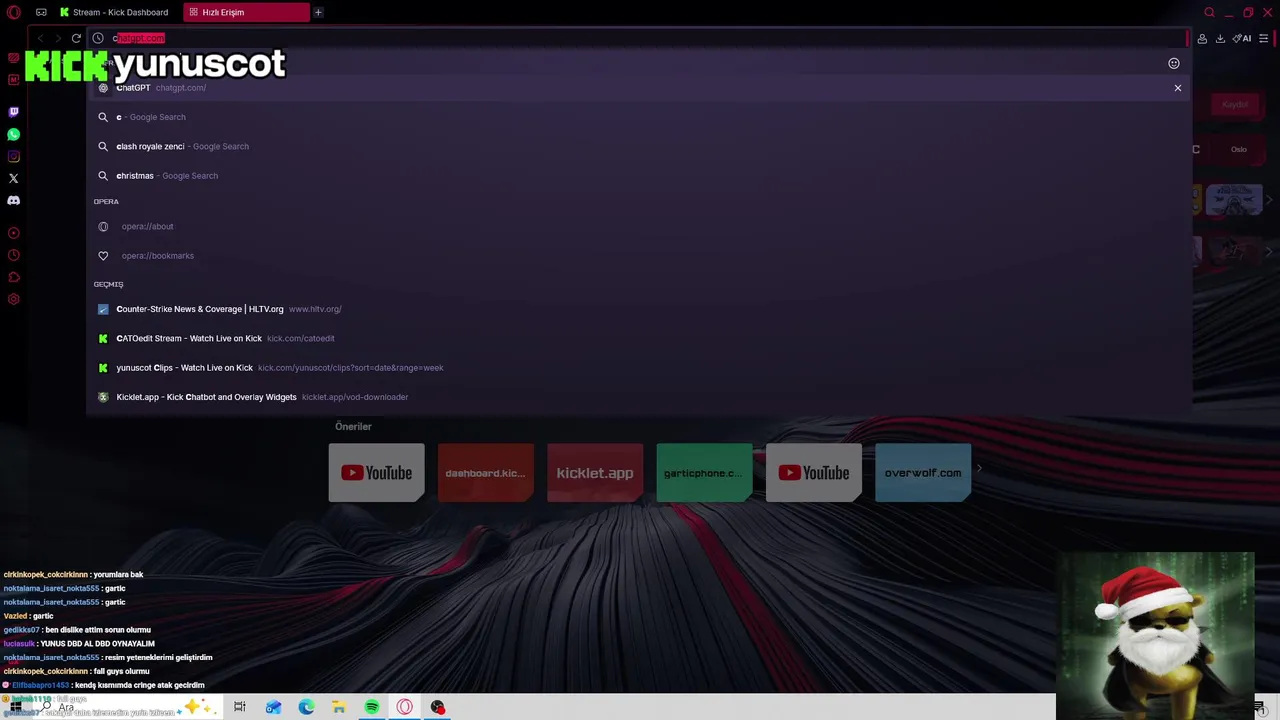Image resolution: width=1280 pixels, height=720 pixels.
Task: Open the Easy Setup menu icon
Action: tap(1264, 38)
